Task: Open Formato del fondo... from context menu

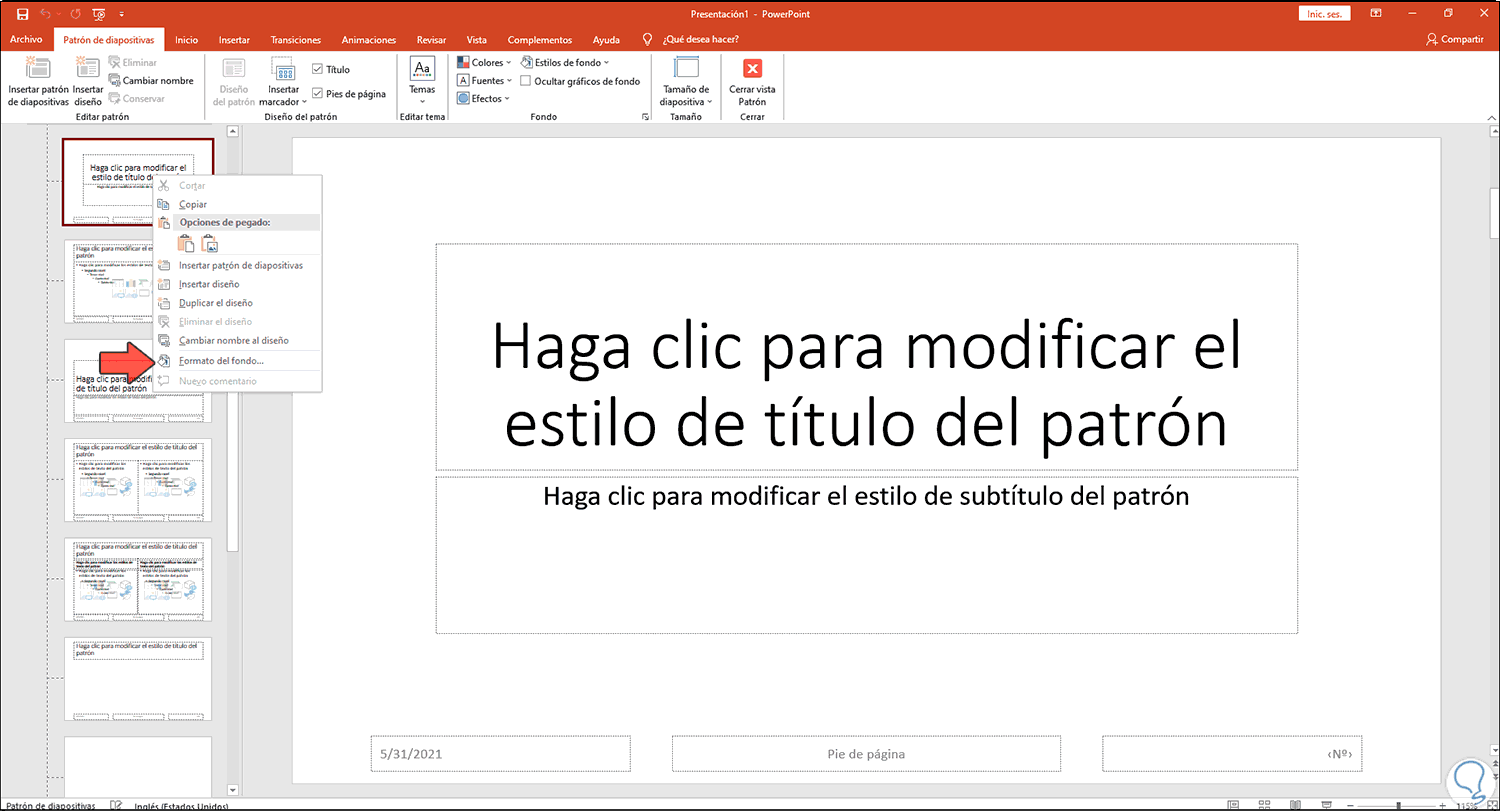Action: [x=238, y=360]
